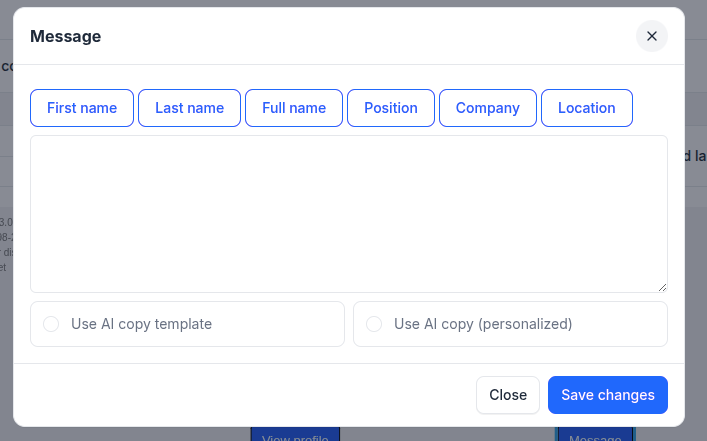Image resolution: width=707 pixels, height=441 pixels.
Task: Click the 'Use AI copy (personalized)' label text
Action: click(483, 324)
